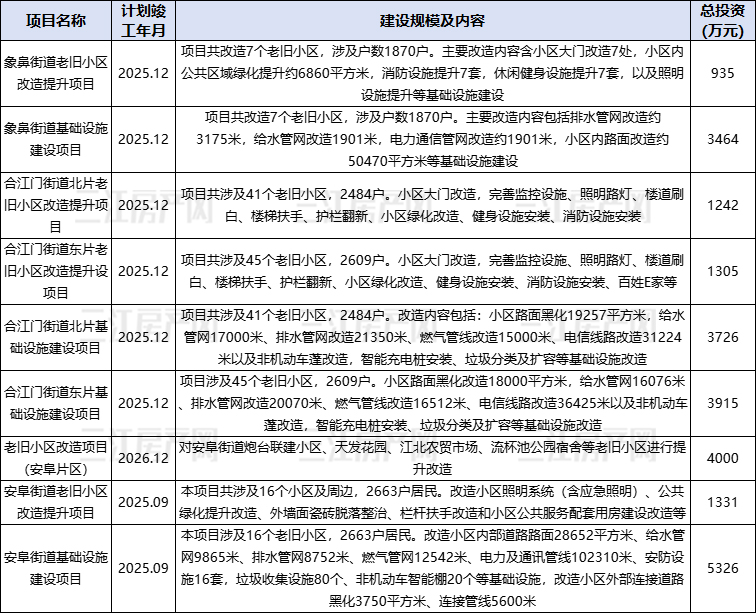Select the 安阜街道基础设施建设项目 cell
The height and width of the screenshot is (613, 756).
coord(56,569)
